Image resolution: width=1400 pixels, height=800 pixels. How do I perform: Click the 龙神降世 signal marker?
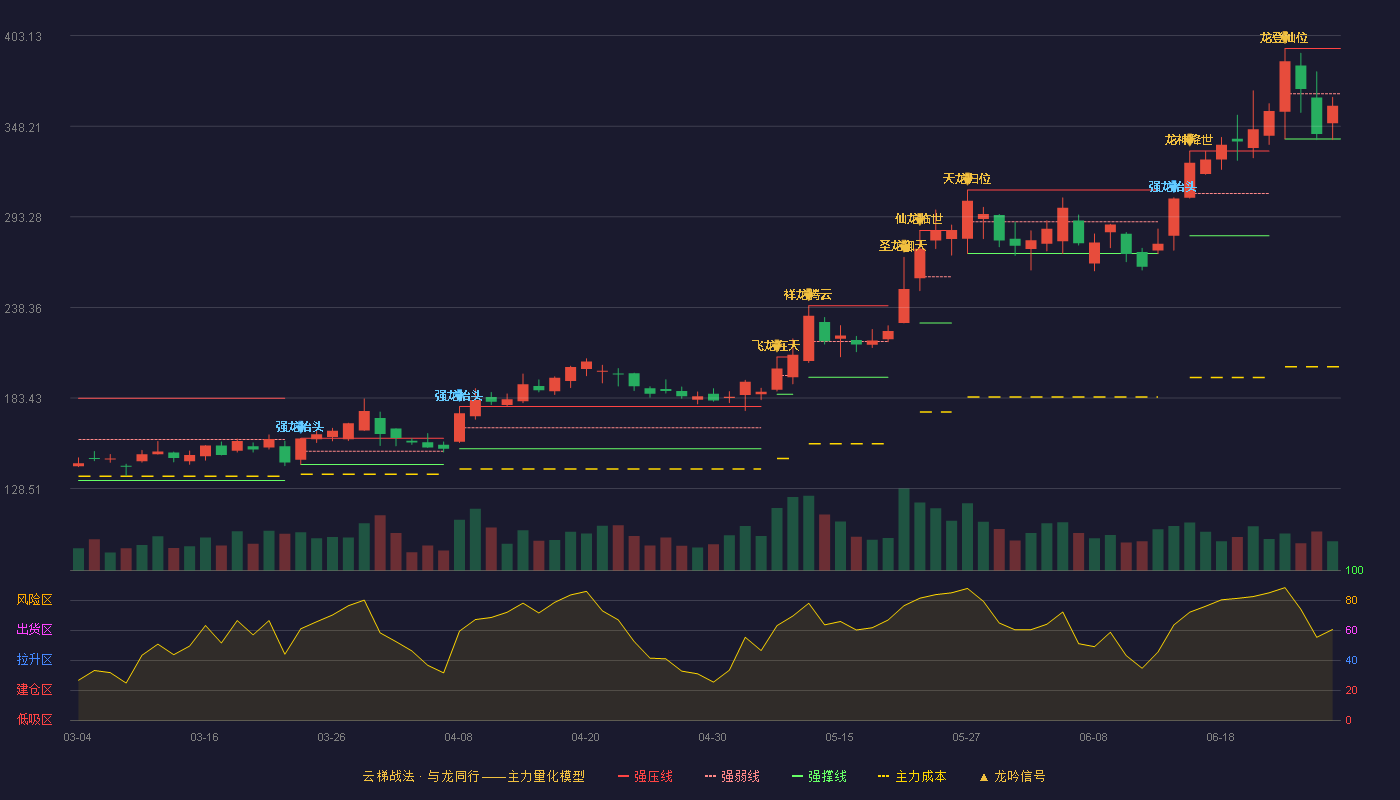click(1189, 139)
